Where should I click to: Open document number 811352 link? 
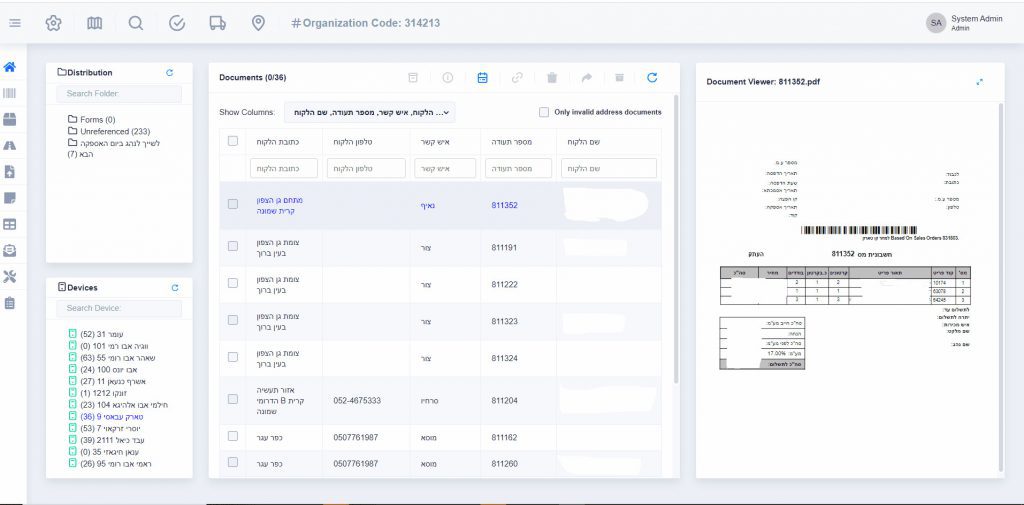tap(505, 205)
